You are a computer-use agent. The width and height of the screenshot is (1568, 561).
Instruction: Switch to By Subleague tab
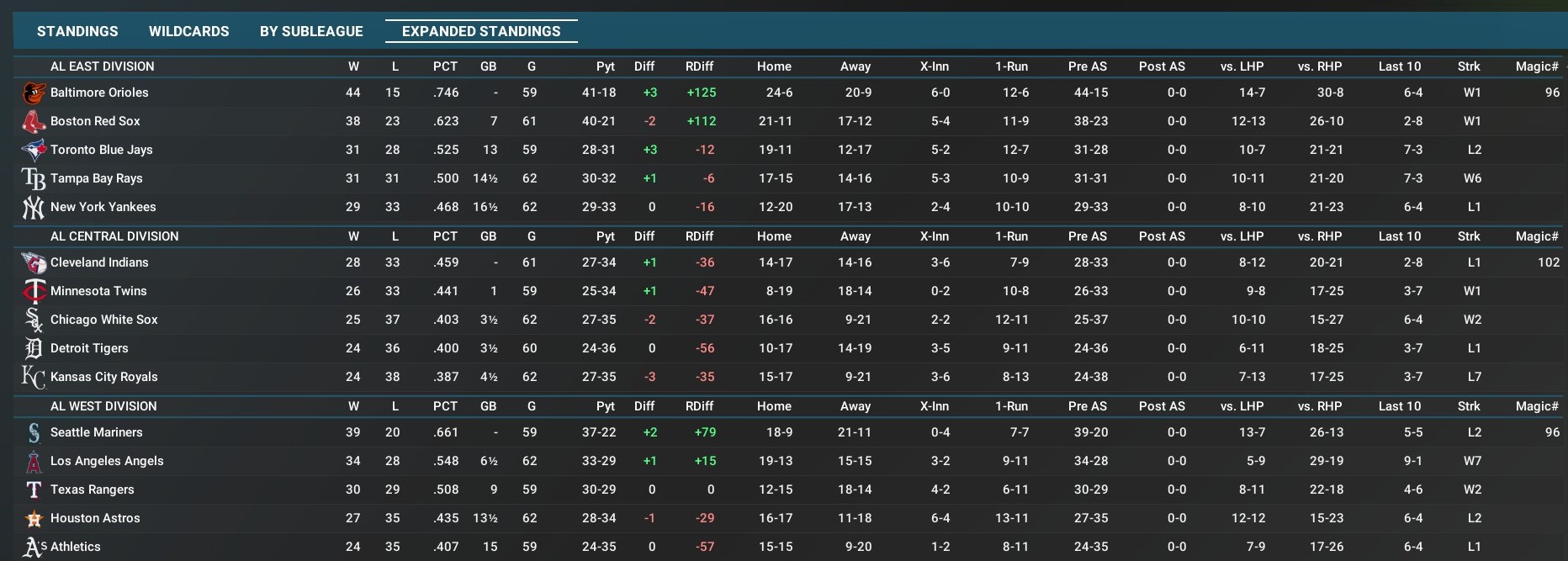tap(311, 31)
